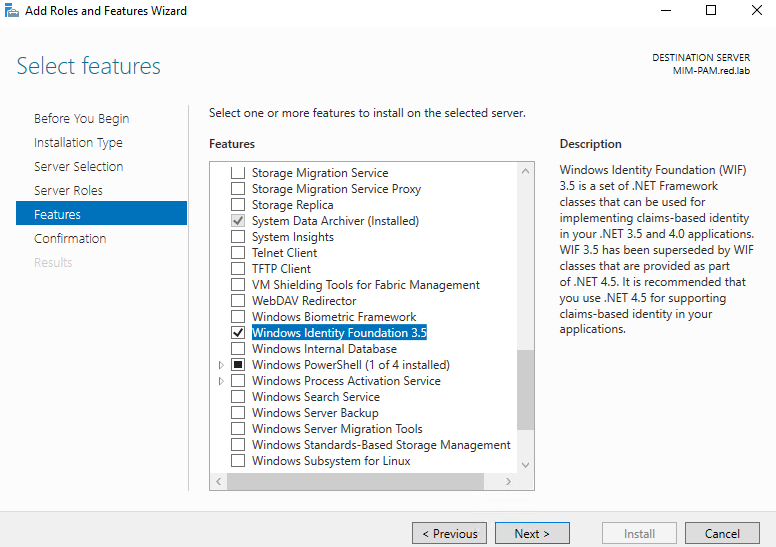Go to the Server Roles step

click(68, 190)
